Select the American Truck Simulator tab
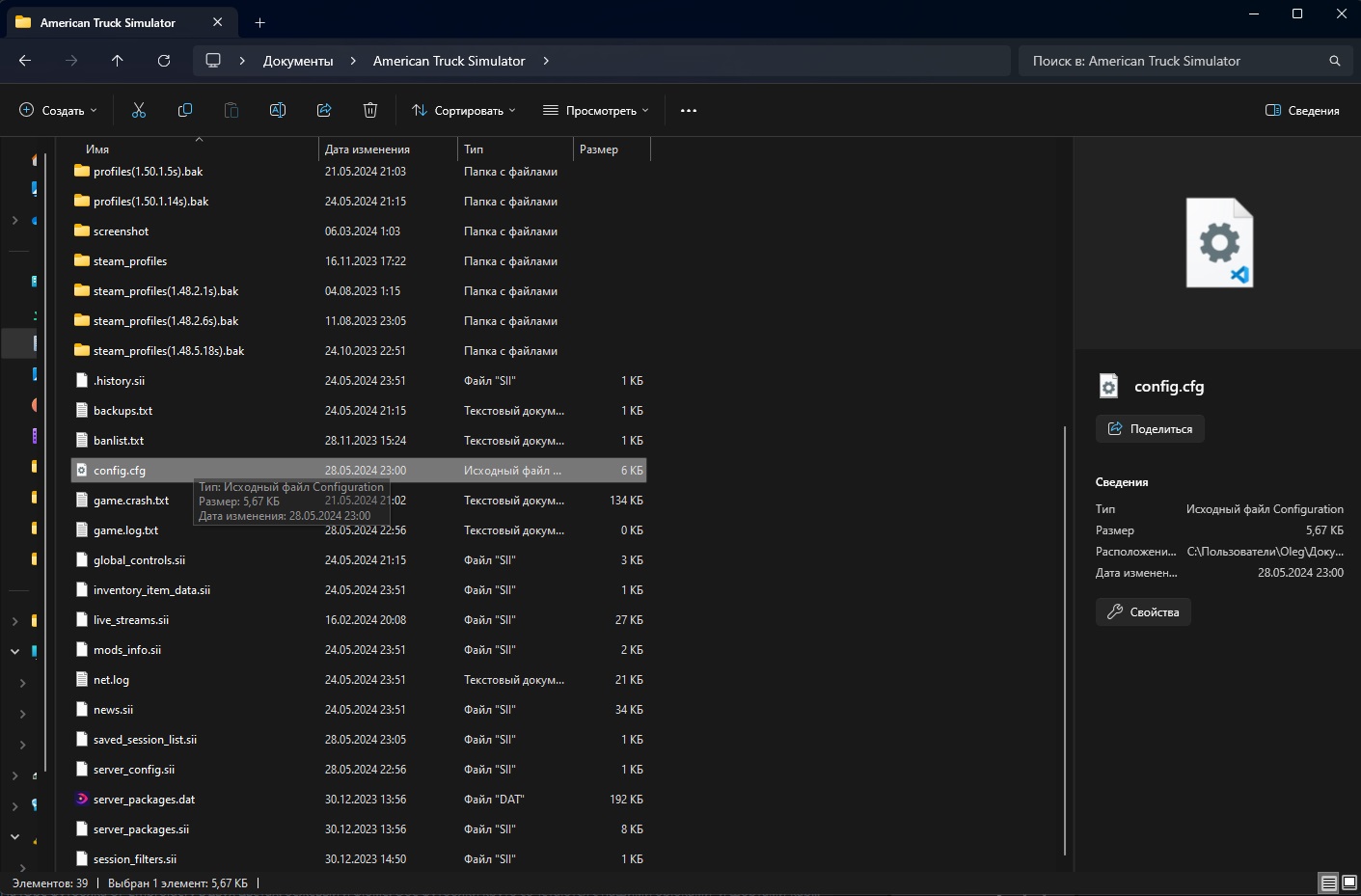This screenshot has width=1361, height=896. coord(108,22)
